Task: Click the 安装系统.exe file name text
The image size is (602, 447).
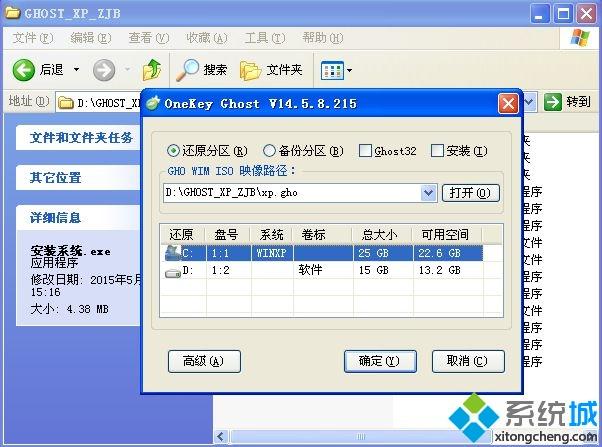Action: [x=71, y=251]
